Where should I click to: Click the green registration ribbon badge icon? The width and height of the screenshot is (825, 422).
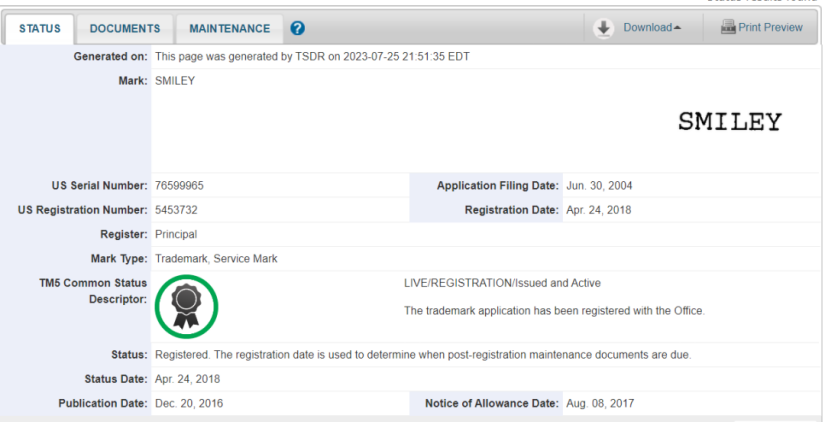(187, 304)
